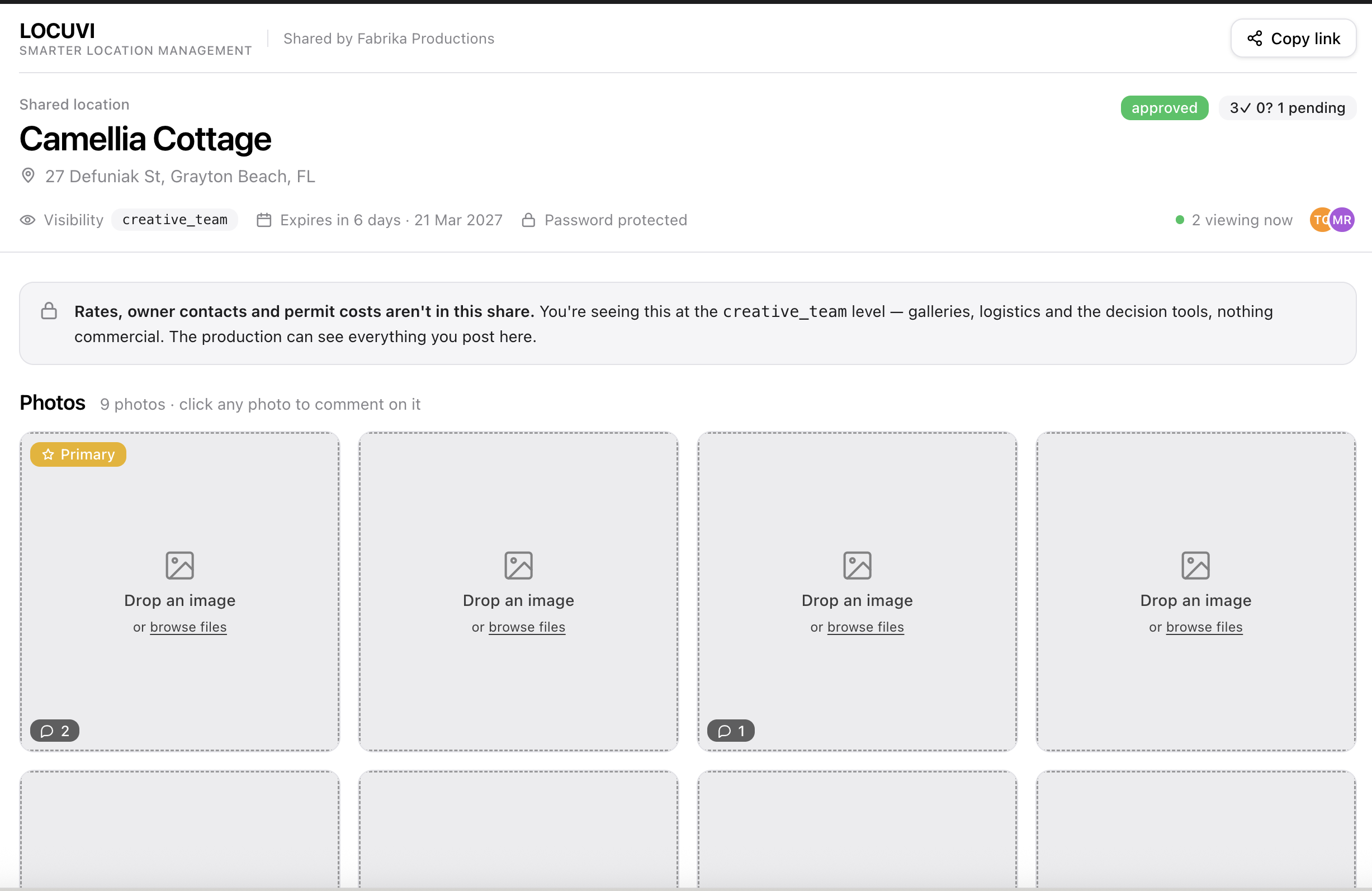Click the Shared by Fabrika Productions text
This screenshot has height=891, width=1372.
click(389, 39)
